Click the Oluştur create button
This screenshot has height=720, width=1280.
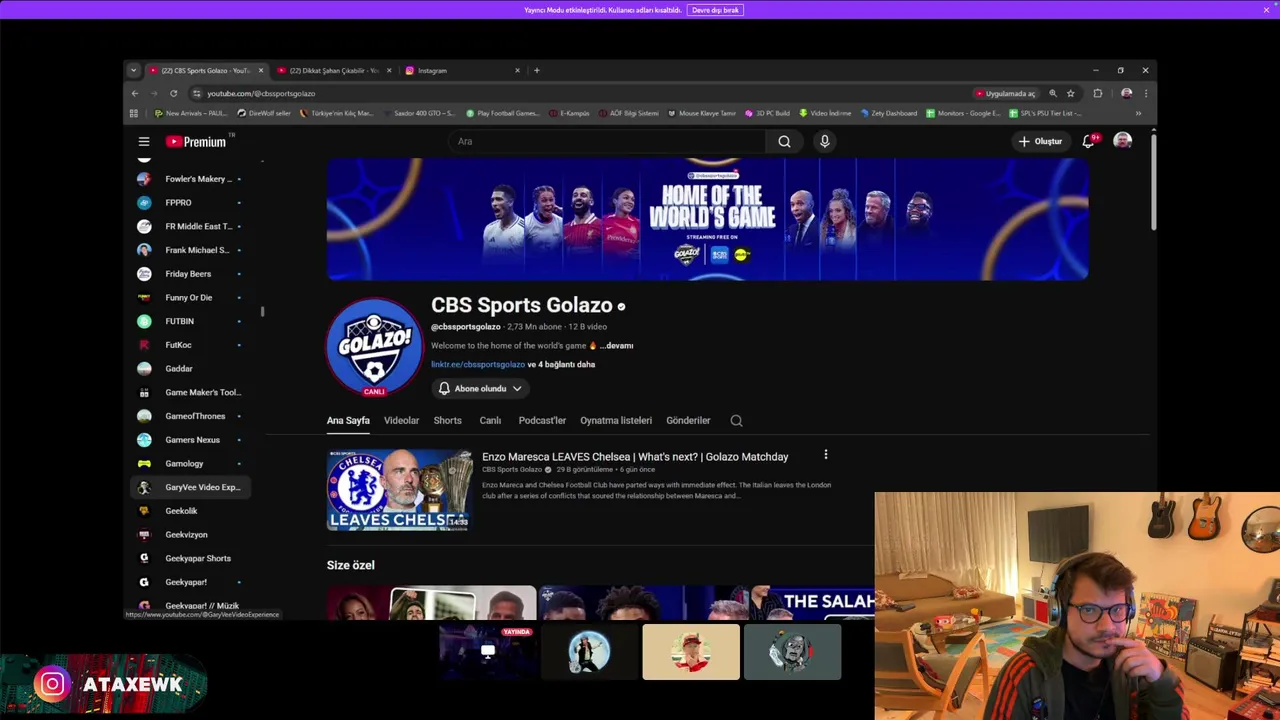click(x=1040, y=142)
